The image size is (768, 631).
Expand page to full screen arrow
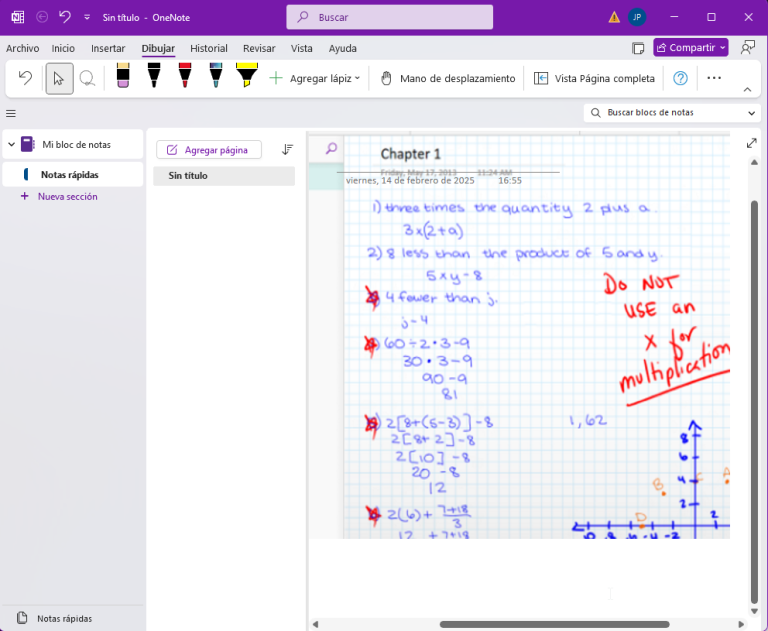[752, 144]
